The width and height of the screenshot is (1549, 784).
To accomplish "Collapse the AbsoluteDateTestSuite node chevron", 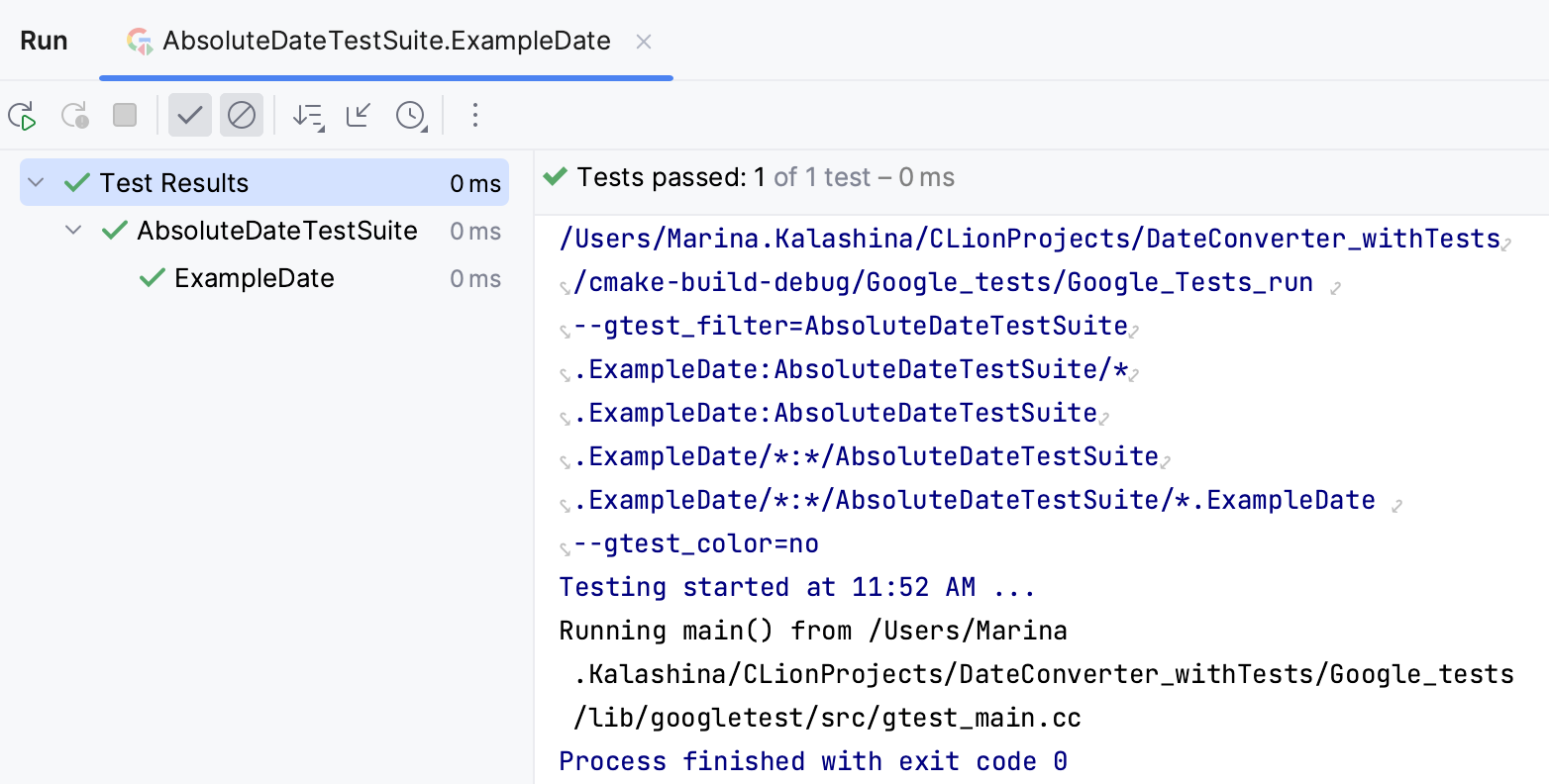I will [73, 231].
